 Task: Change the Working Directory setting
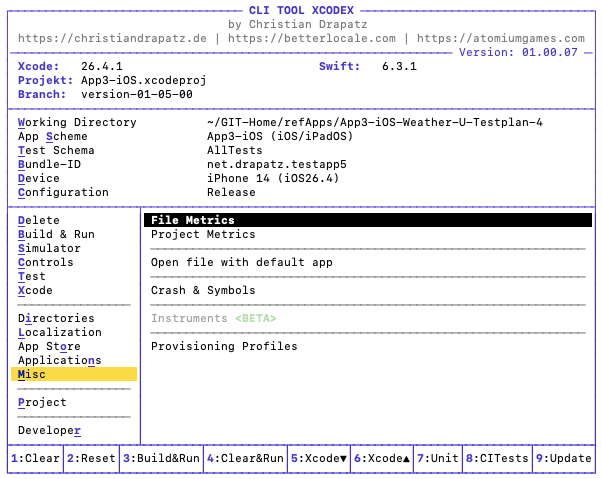[77, 122]
